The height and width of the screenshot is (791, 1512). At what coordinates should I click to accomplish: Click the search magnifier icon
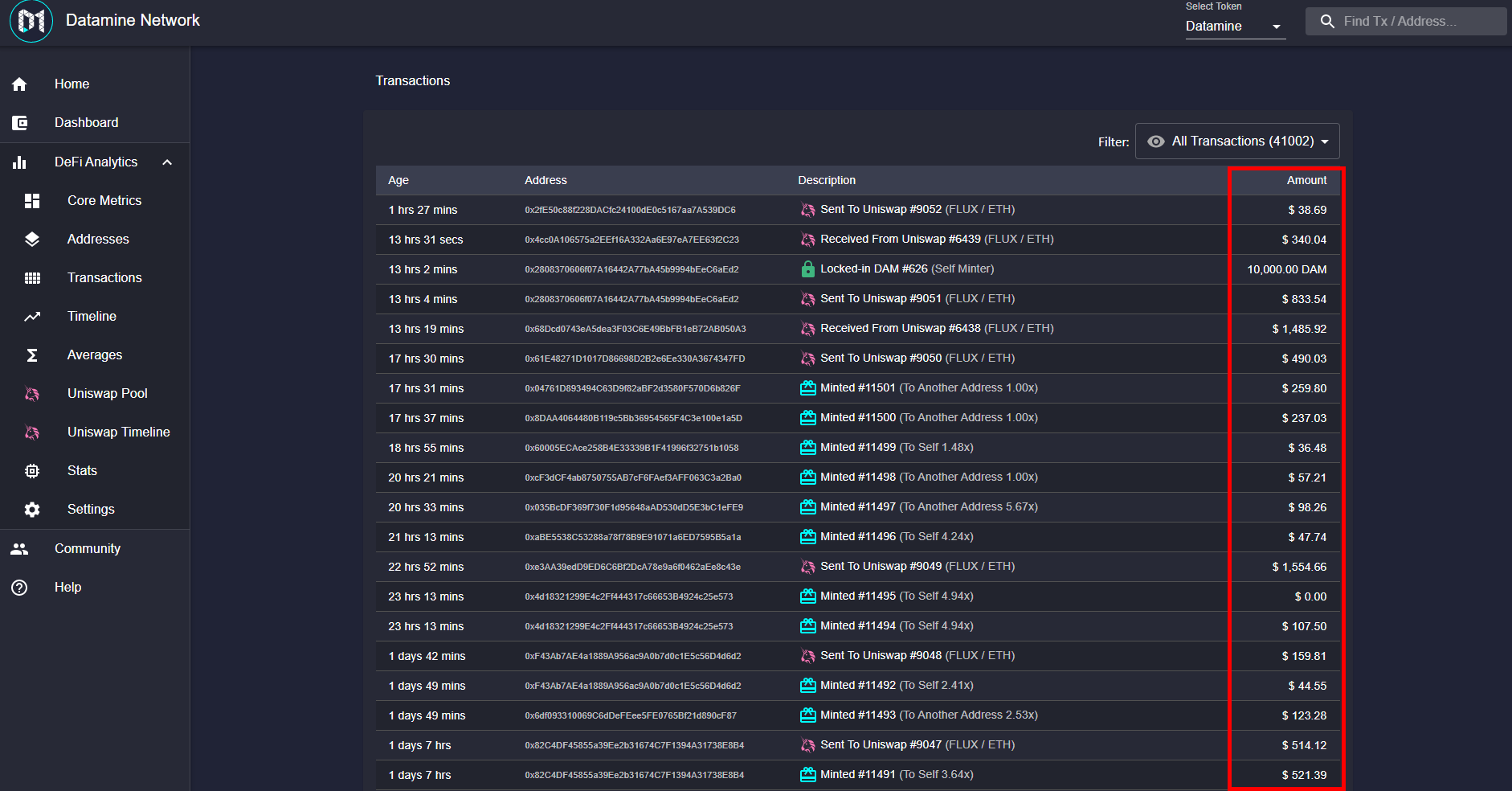pos(1327,22)
